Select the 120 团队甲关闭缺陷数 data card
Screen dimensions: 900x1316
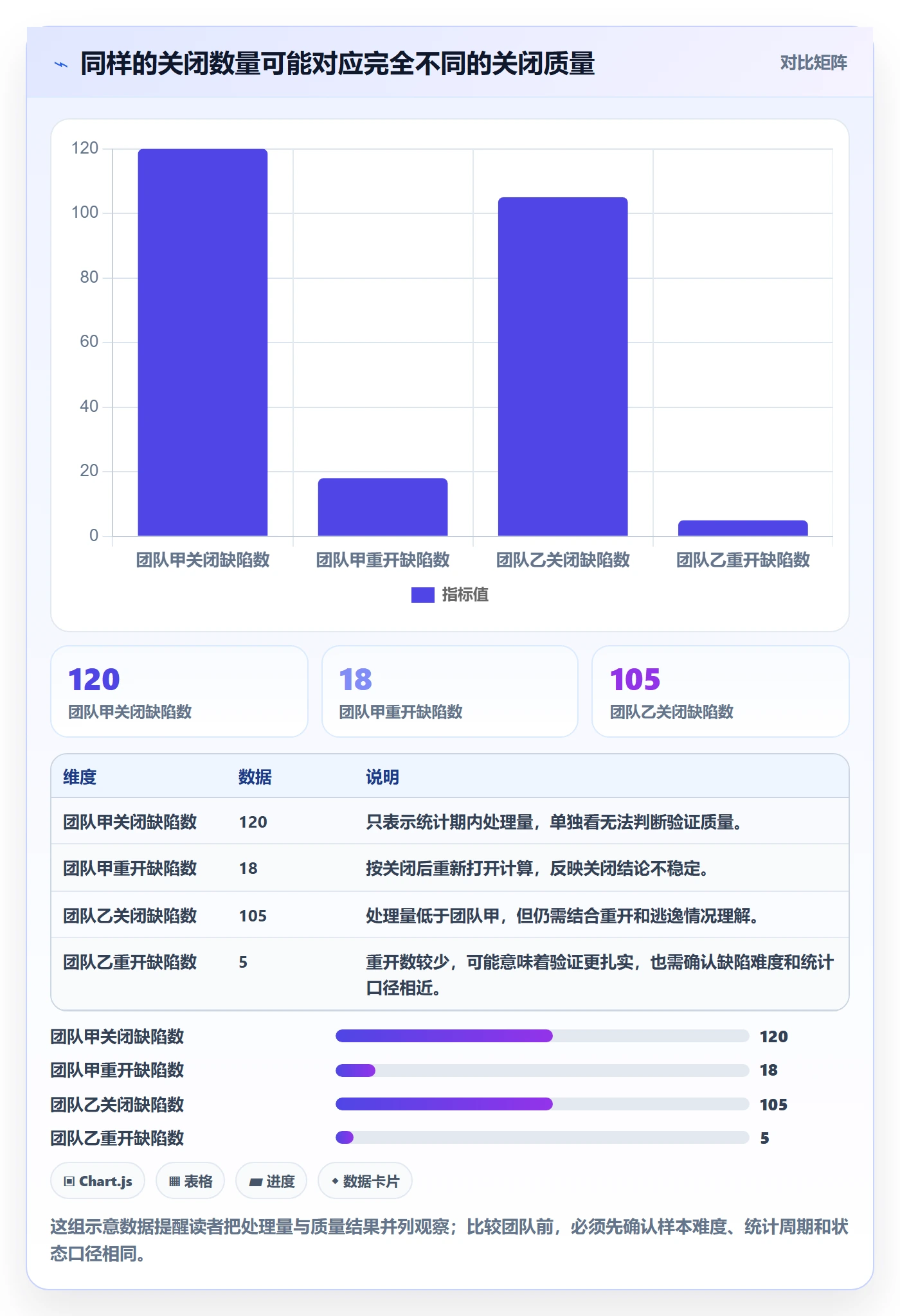tap(179, 691)
